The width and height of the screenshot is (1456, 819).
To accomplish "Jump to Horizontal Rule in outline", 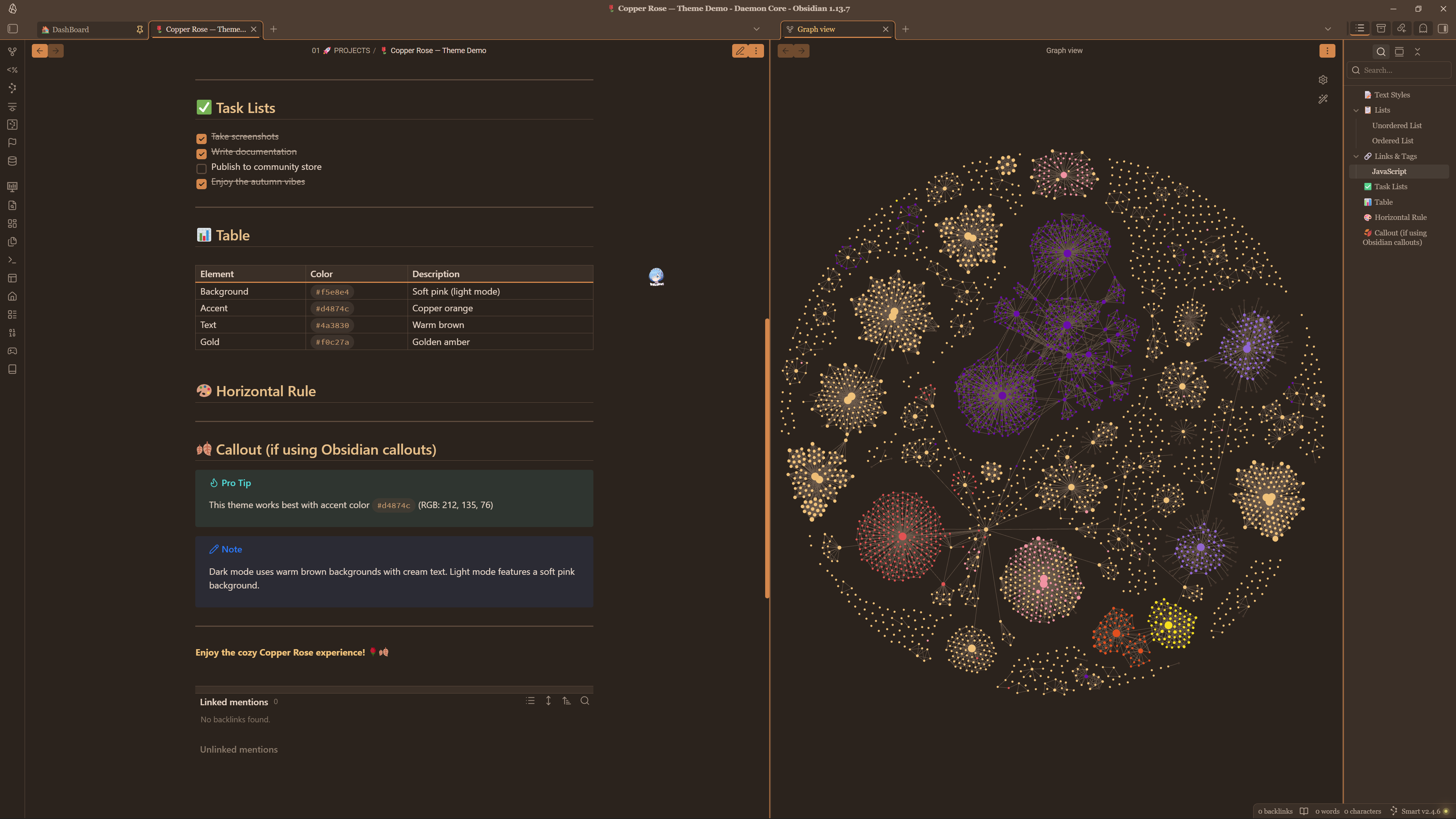I will [x=1400, y=218].
